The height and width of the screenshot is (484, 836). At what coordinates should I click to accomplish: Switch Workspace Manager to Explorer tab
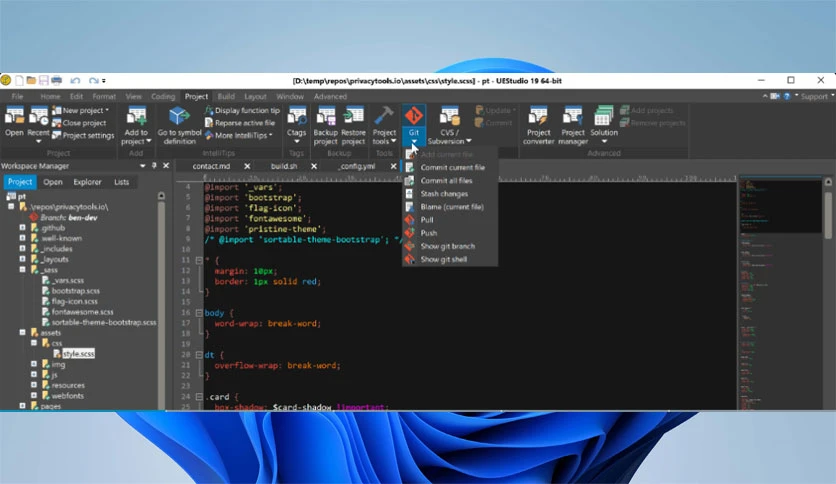coord(87,182)
